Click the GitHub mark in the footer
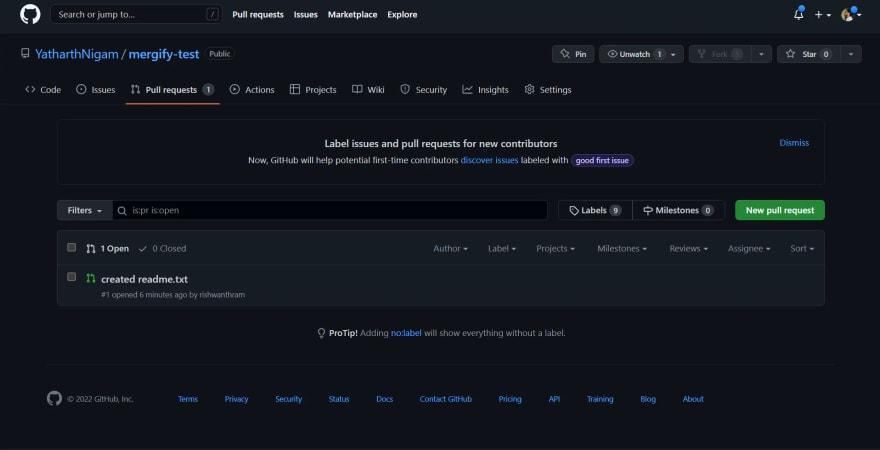The height and width of the screenshot is (450, 880). [x=54, y=399]
